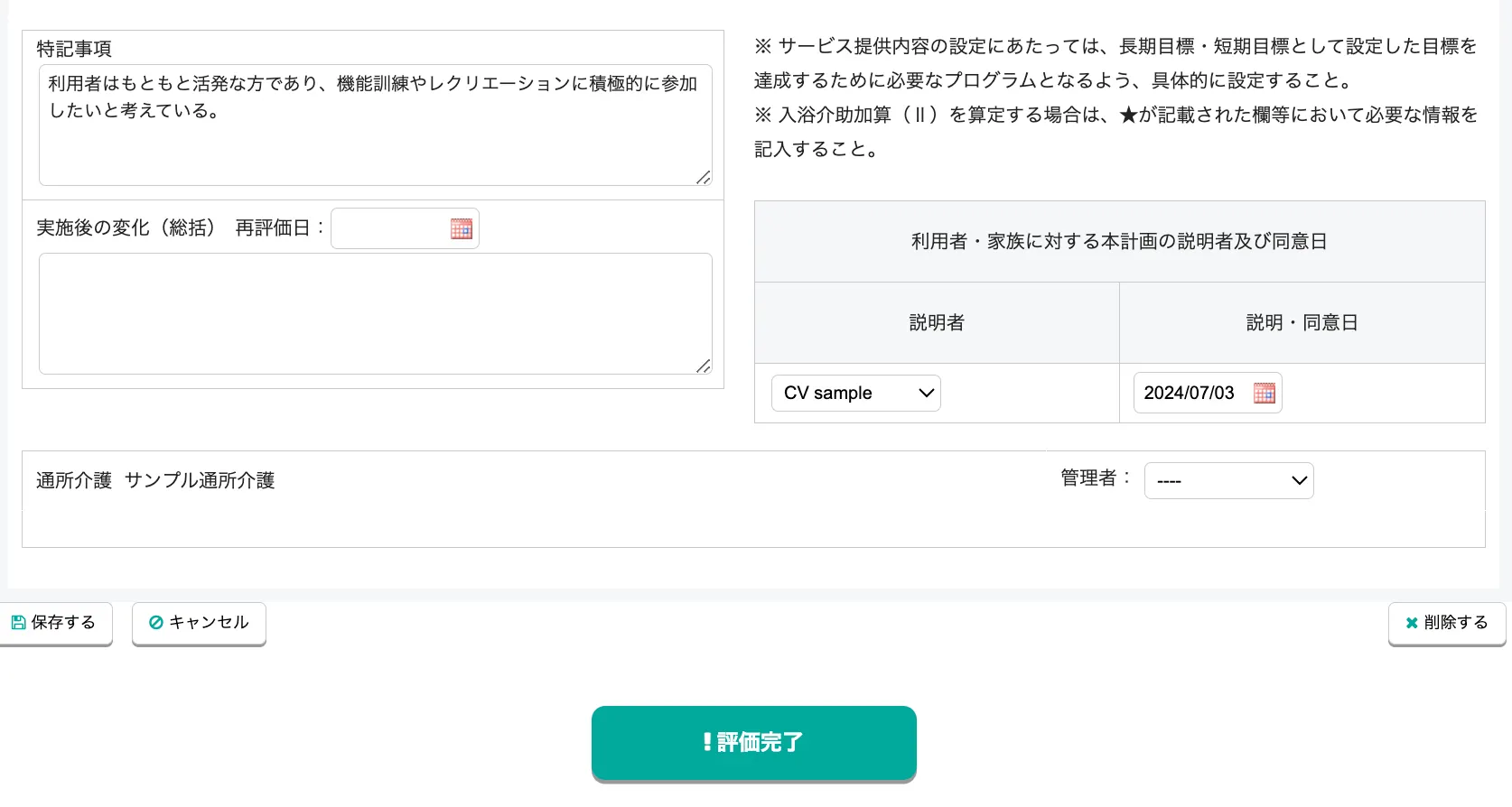Click the 再評価日 date input field
This screenshot has height=807, width=1512.
pos(405,228)
